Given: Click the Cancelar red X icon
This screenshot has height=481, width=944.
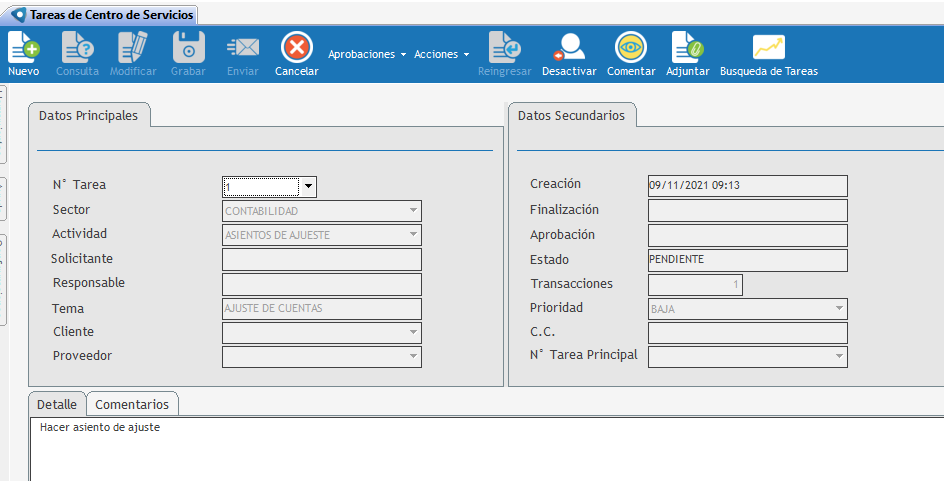Looking at the screenshot, I should pos(297,47).
